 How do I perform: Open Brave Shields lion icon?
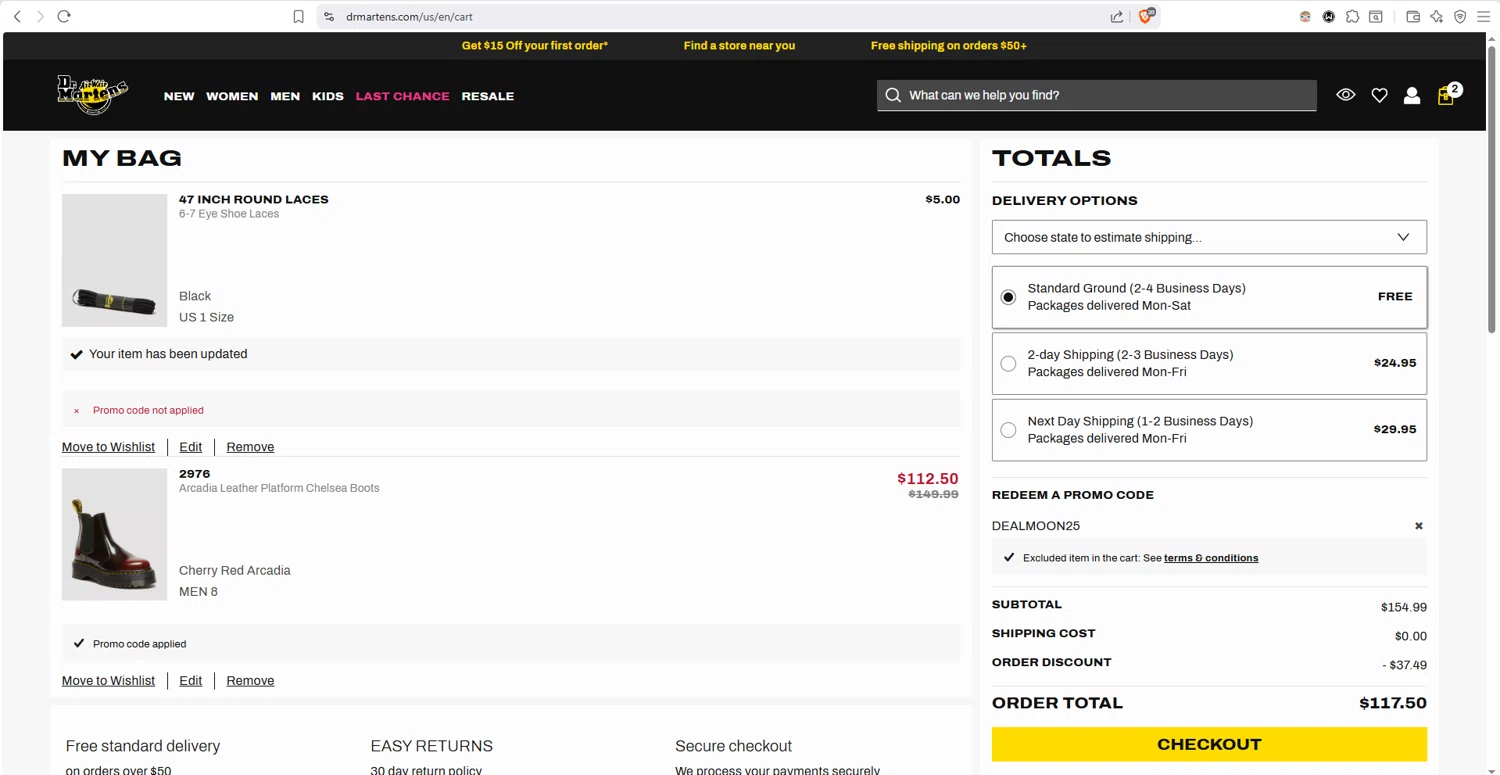[x=1146, y=16]
